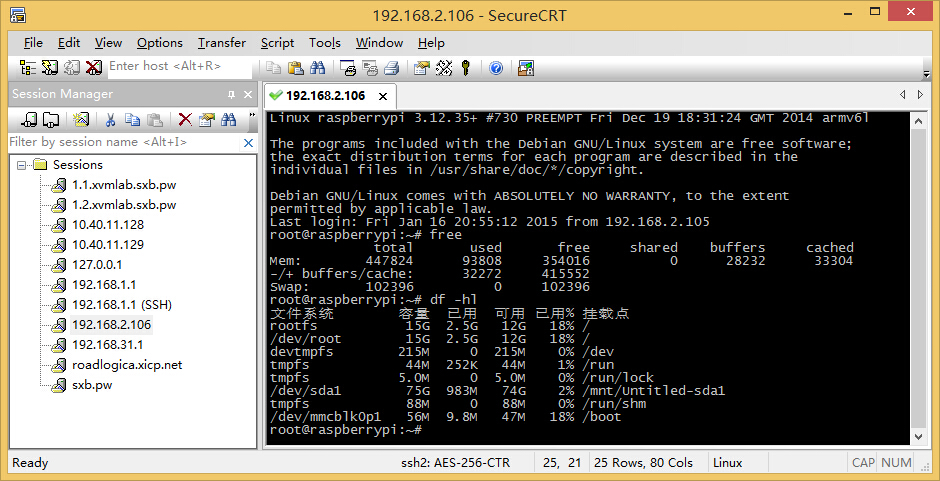Click the Help question mark icon
The width and height of the screenshot is (940, 481).
(496, 68)
